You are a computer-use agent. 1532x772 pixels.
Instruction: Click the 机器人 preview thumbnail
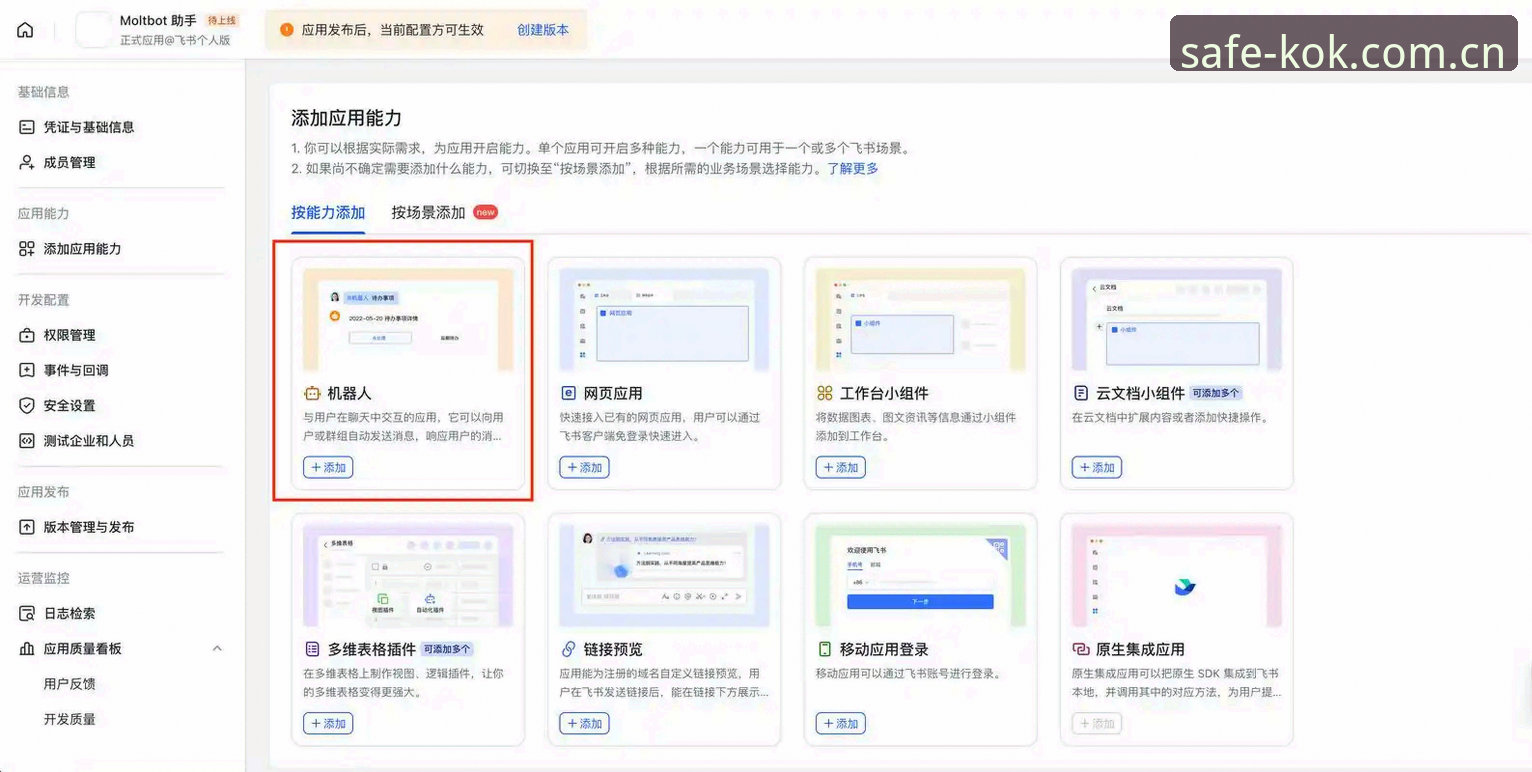click(x=408, y=320)
